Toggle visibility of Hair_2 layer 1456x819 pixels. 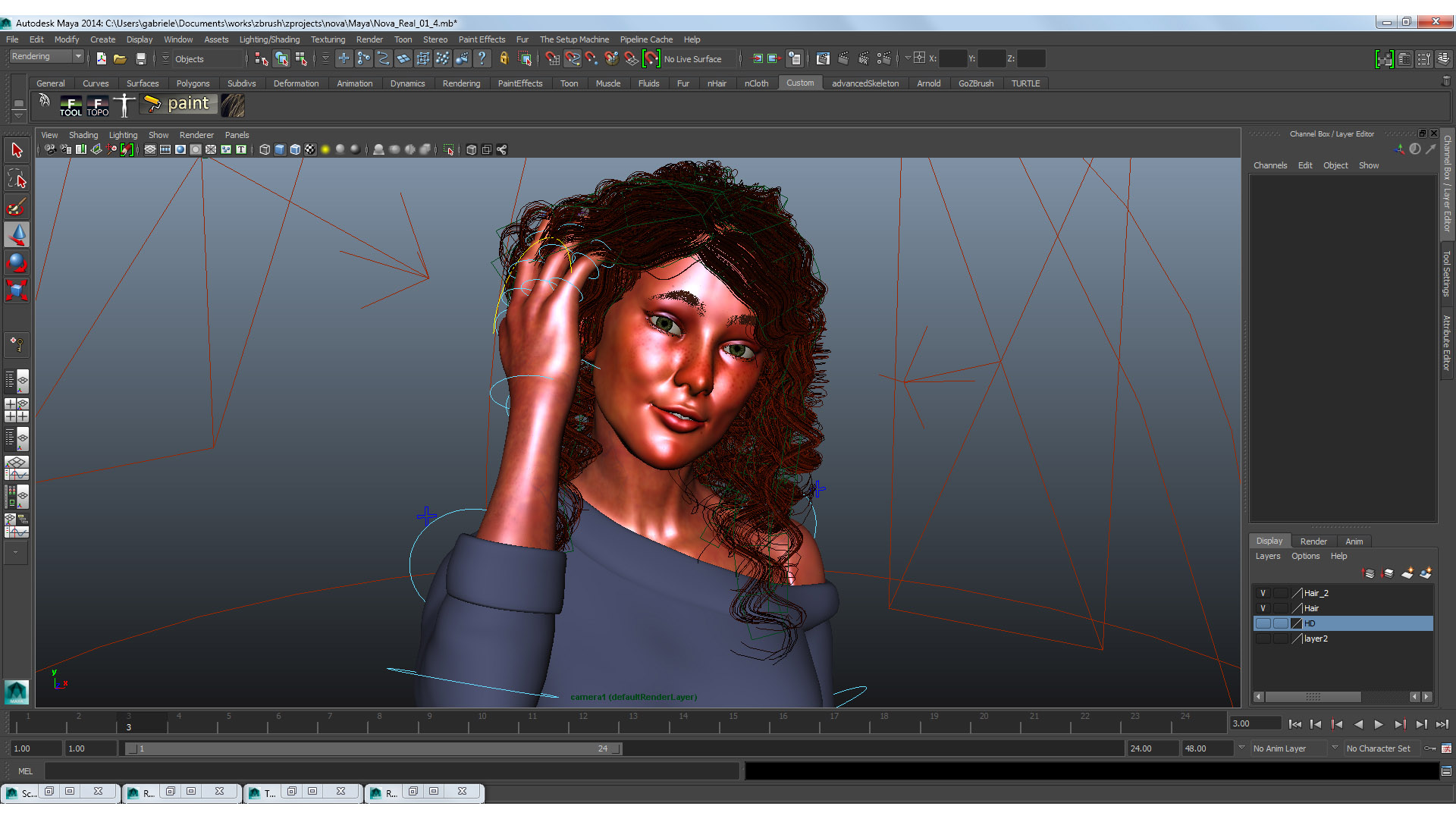click(x=1263, y=593)
